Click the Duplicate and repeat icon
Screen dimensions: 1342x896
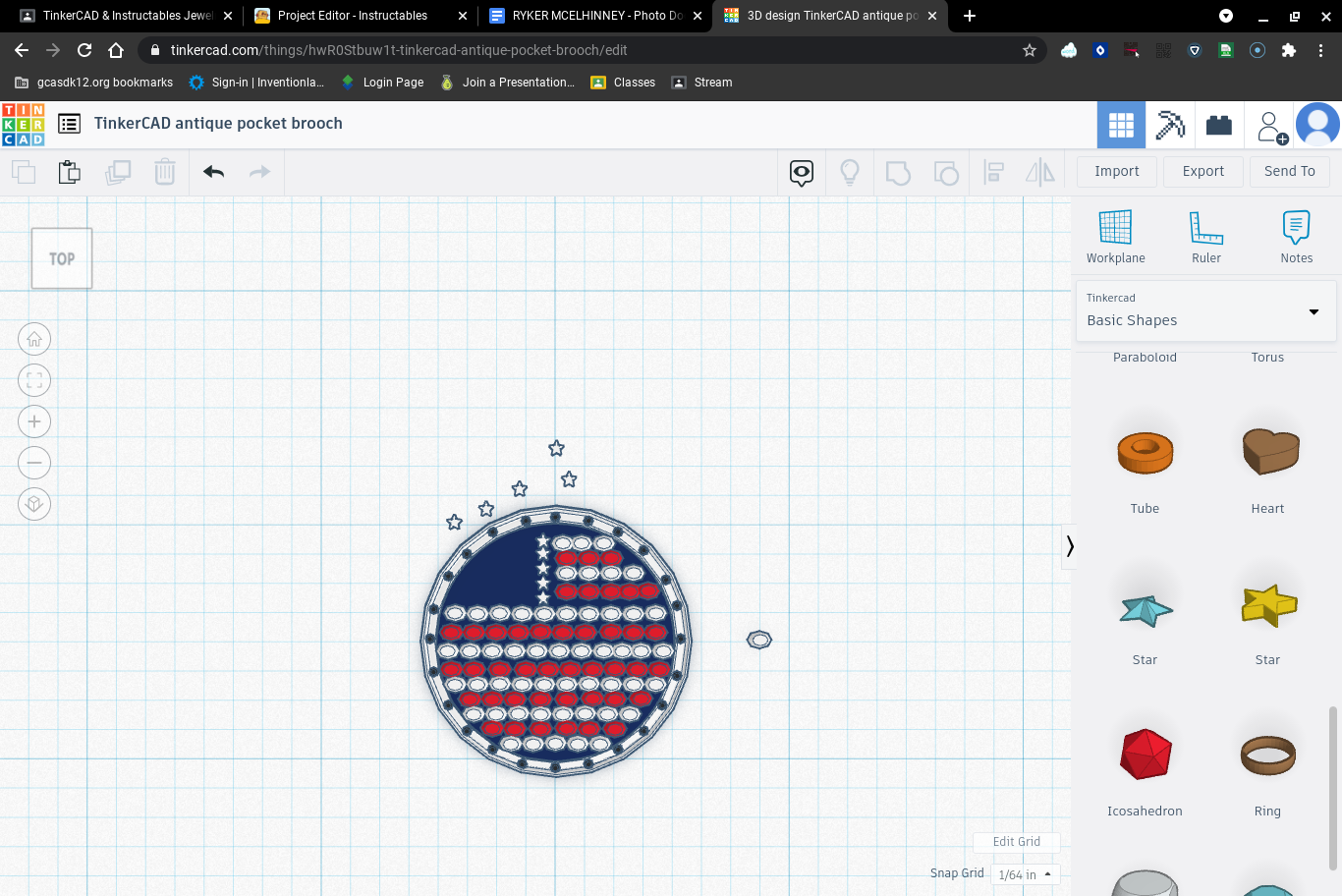coord(118,172)
